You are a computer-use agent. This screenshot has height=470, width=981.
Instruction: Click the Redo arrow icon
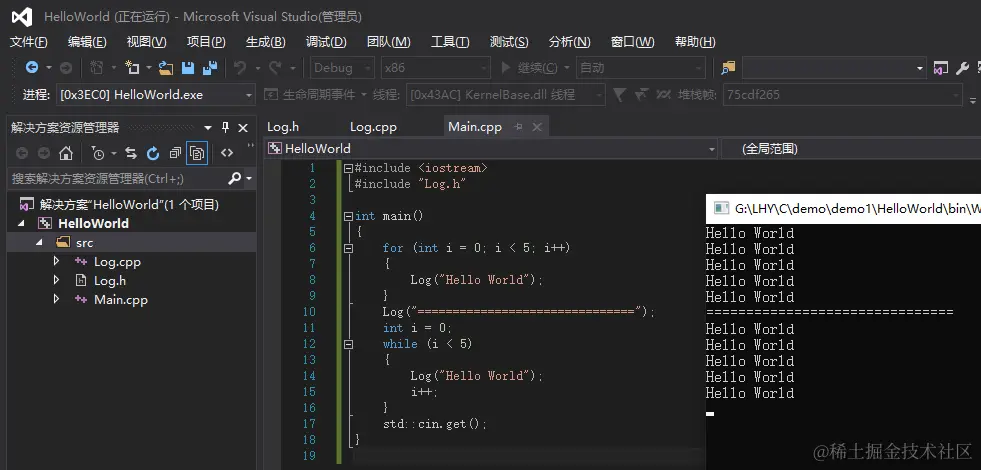(x=275, y=68)
